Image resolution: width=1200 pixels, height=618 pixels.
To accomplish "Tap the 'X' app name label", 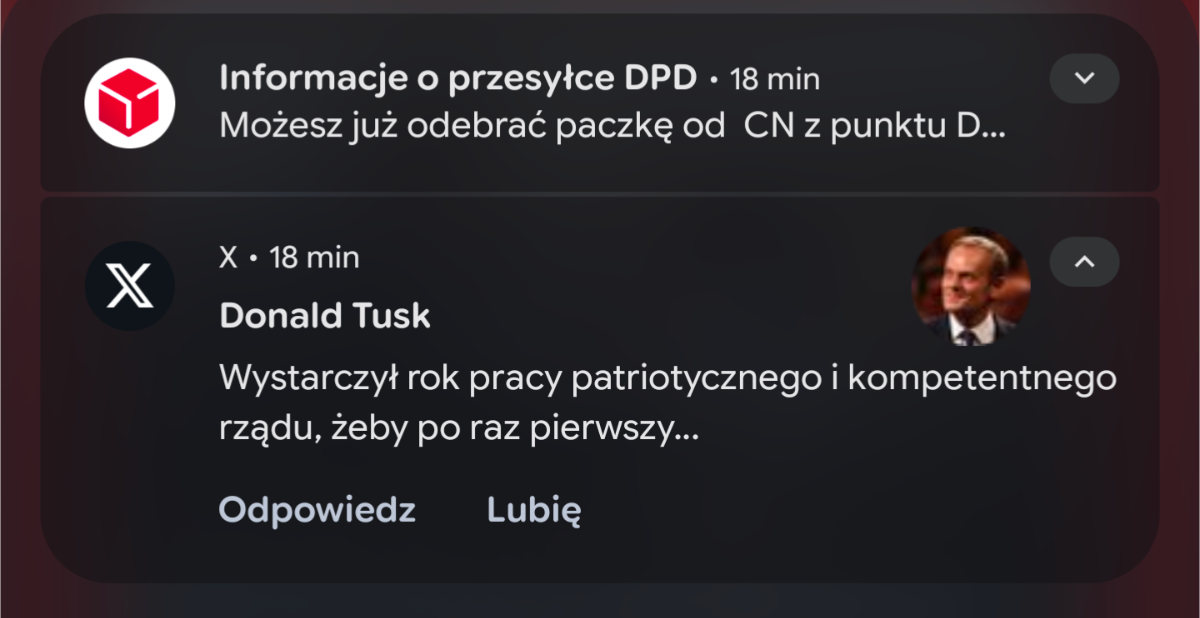I will pos(229,258).
